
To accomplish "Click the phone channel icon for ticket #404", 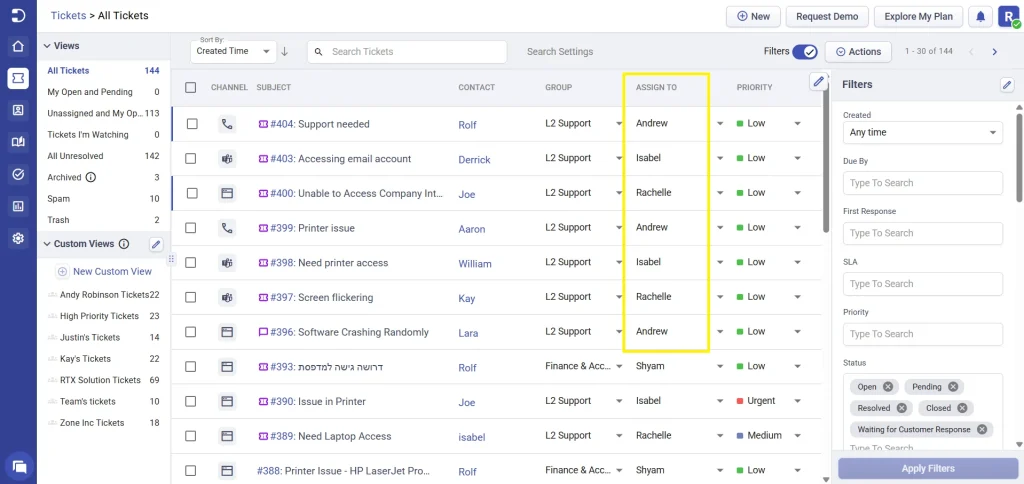I will (x=227, y=124).
